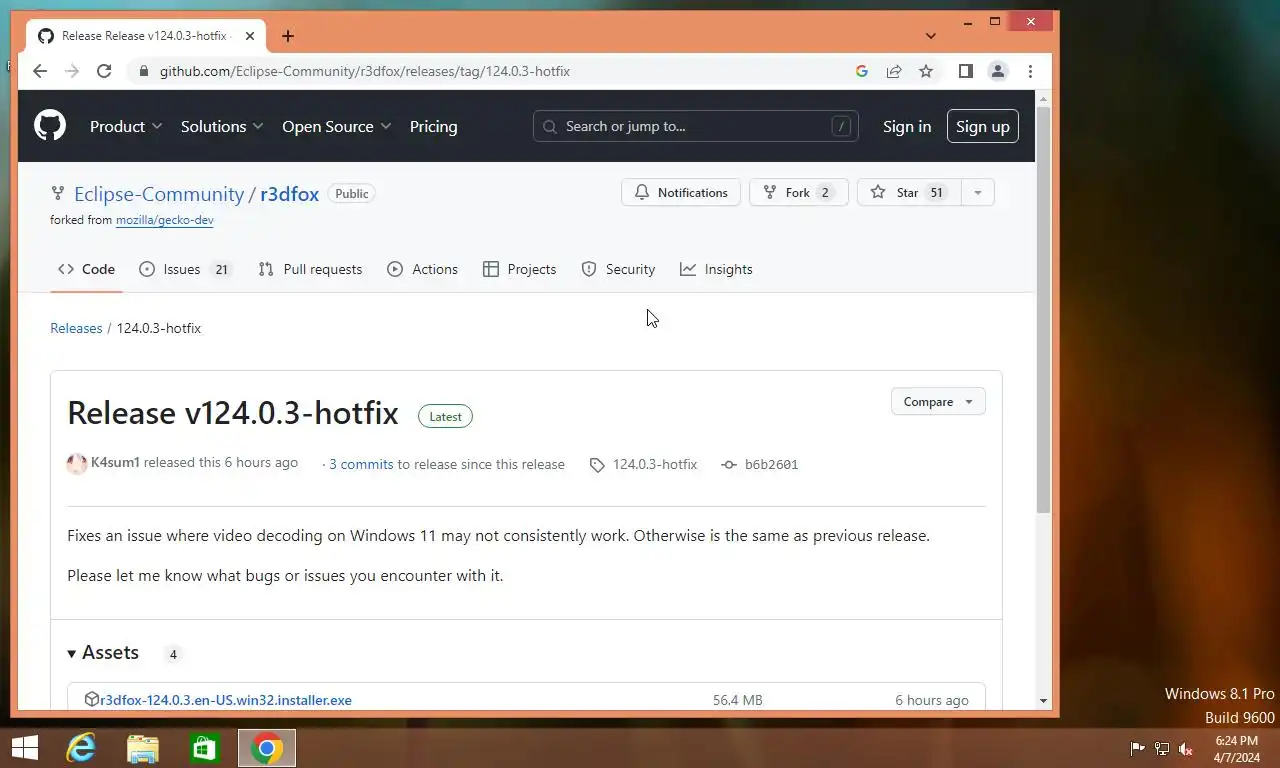Switch to the Issues tab

(x=186, y=269)
